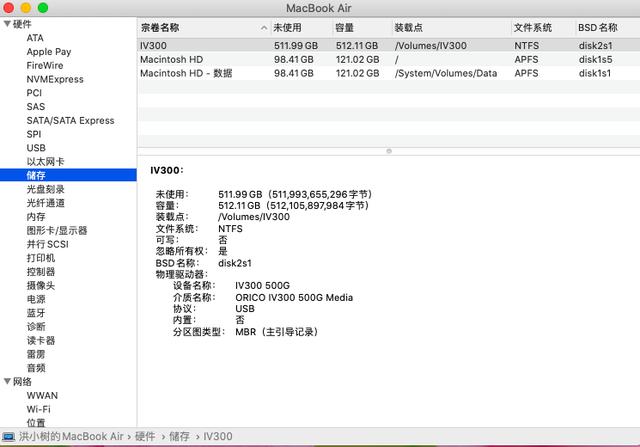Viewport: 640px width, 447px height.
Task: Click the ORICO IV300 500G Media text
Action: click(294, 298)
